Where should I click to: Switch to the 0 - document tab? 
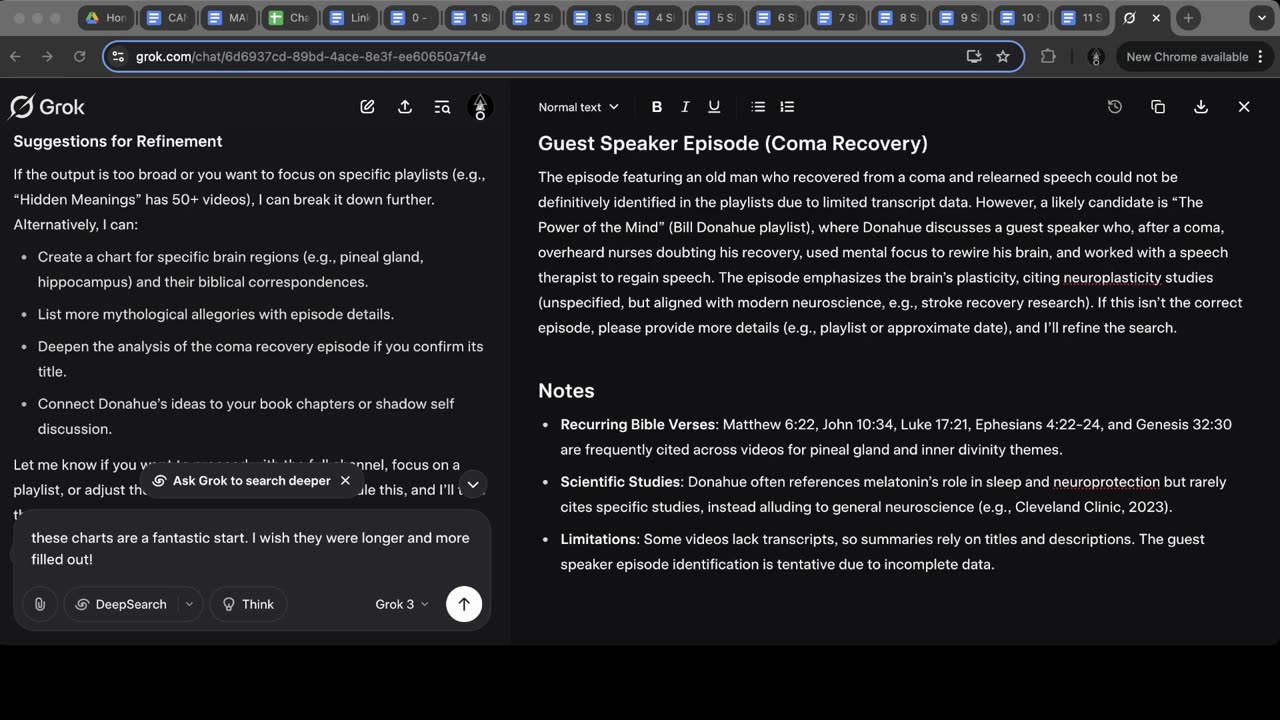point(410,18)
